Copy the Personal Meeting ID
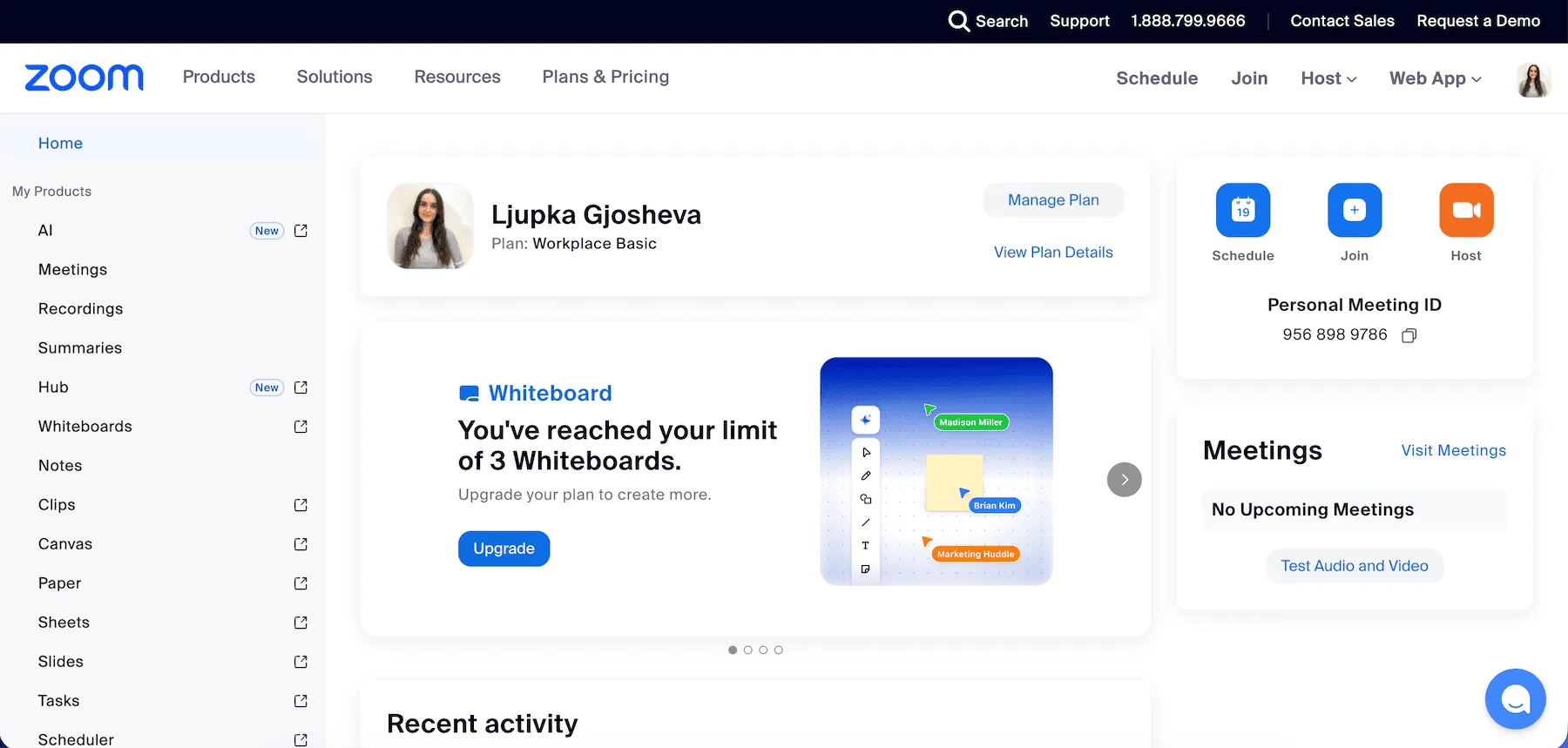 click(1409, 335)
